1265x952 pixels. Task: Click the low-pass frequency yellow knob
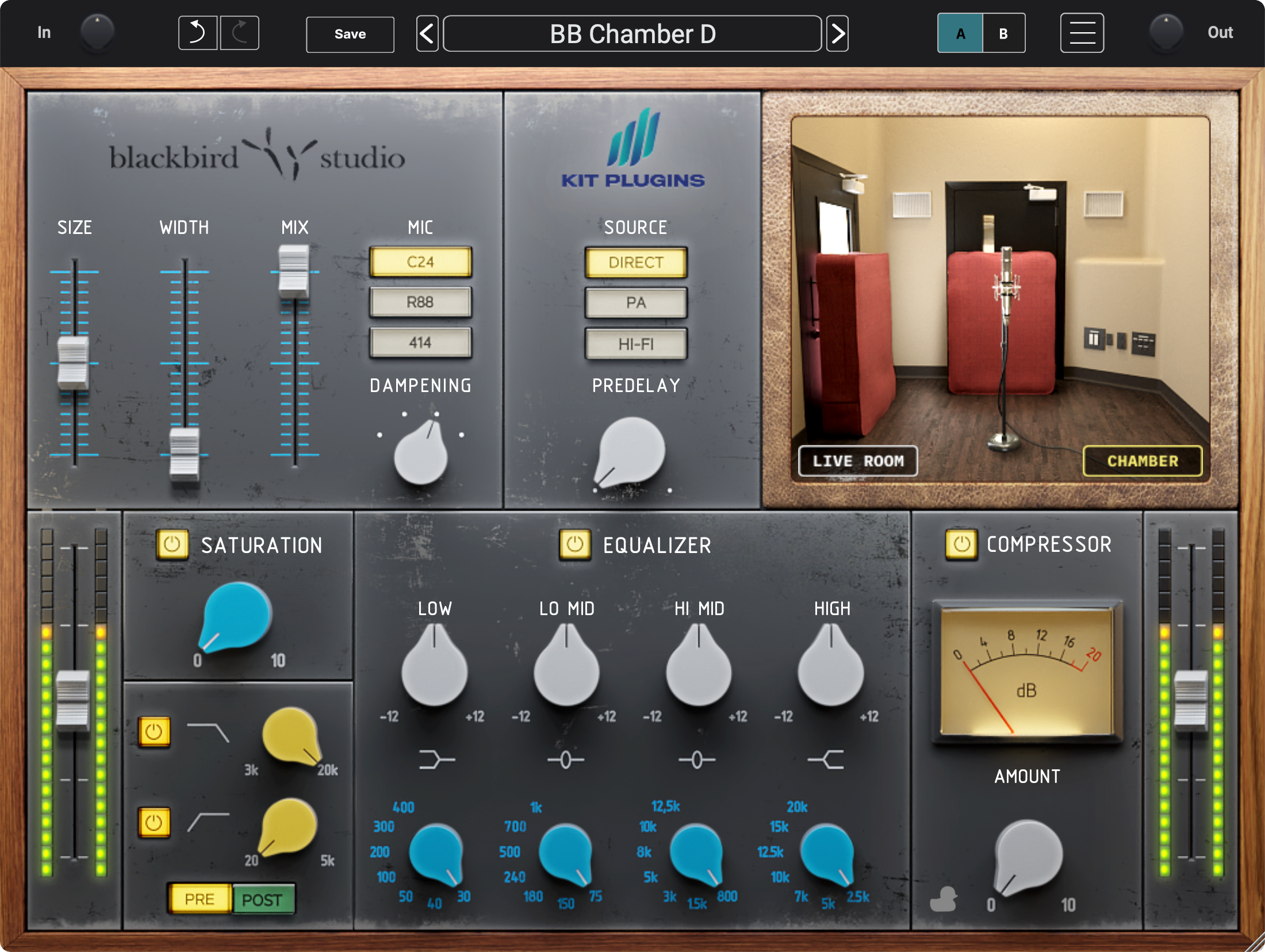pos(292,736)
